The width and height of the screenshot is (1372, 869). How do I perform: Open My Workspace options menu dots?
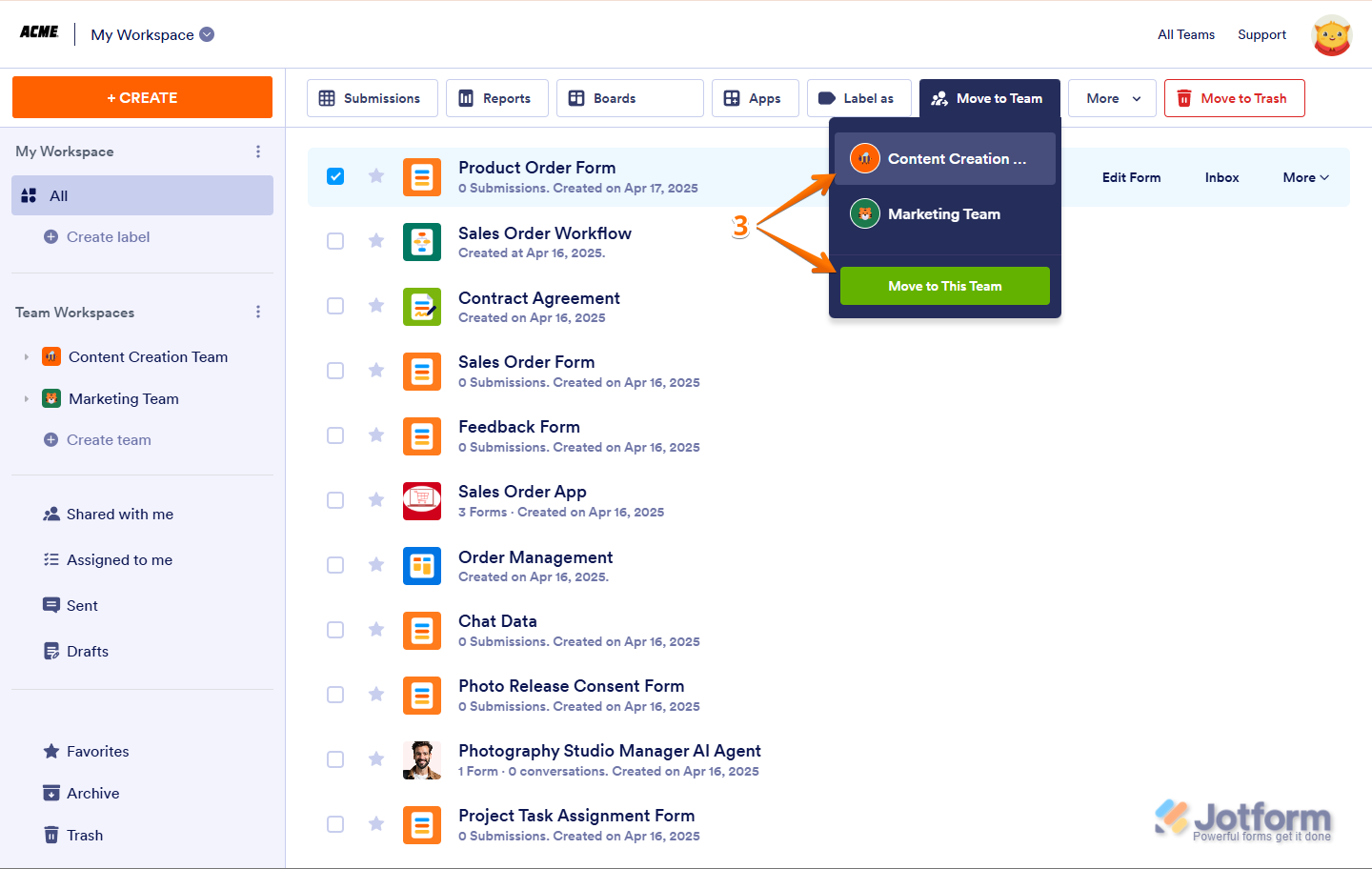click(258, 152)
